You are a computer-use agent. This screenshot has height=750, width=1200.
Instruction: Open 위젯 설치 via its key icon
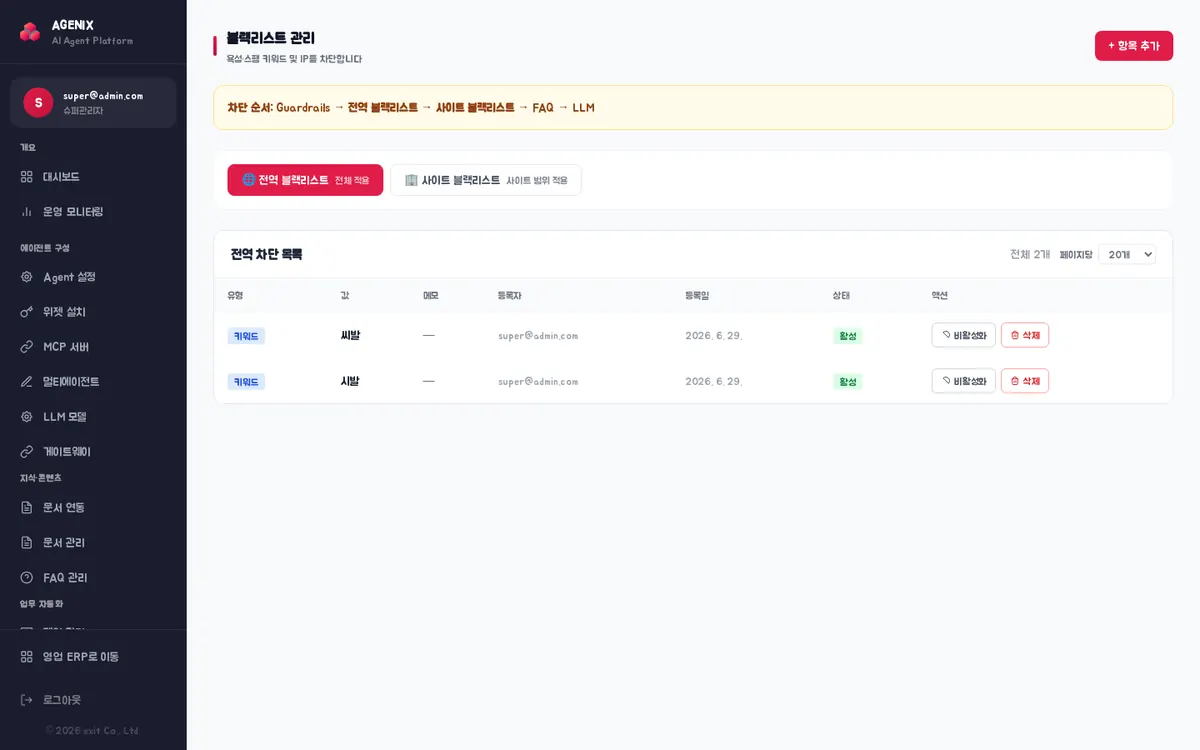click(27, 312)
